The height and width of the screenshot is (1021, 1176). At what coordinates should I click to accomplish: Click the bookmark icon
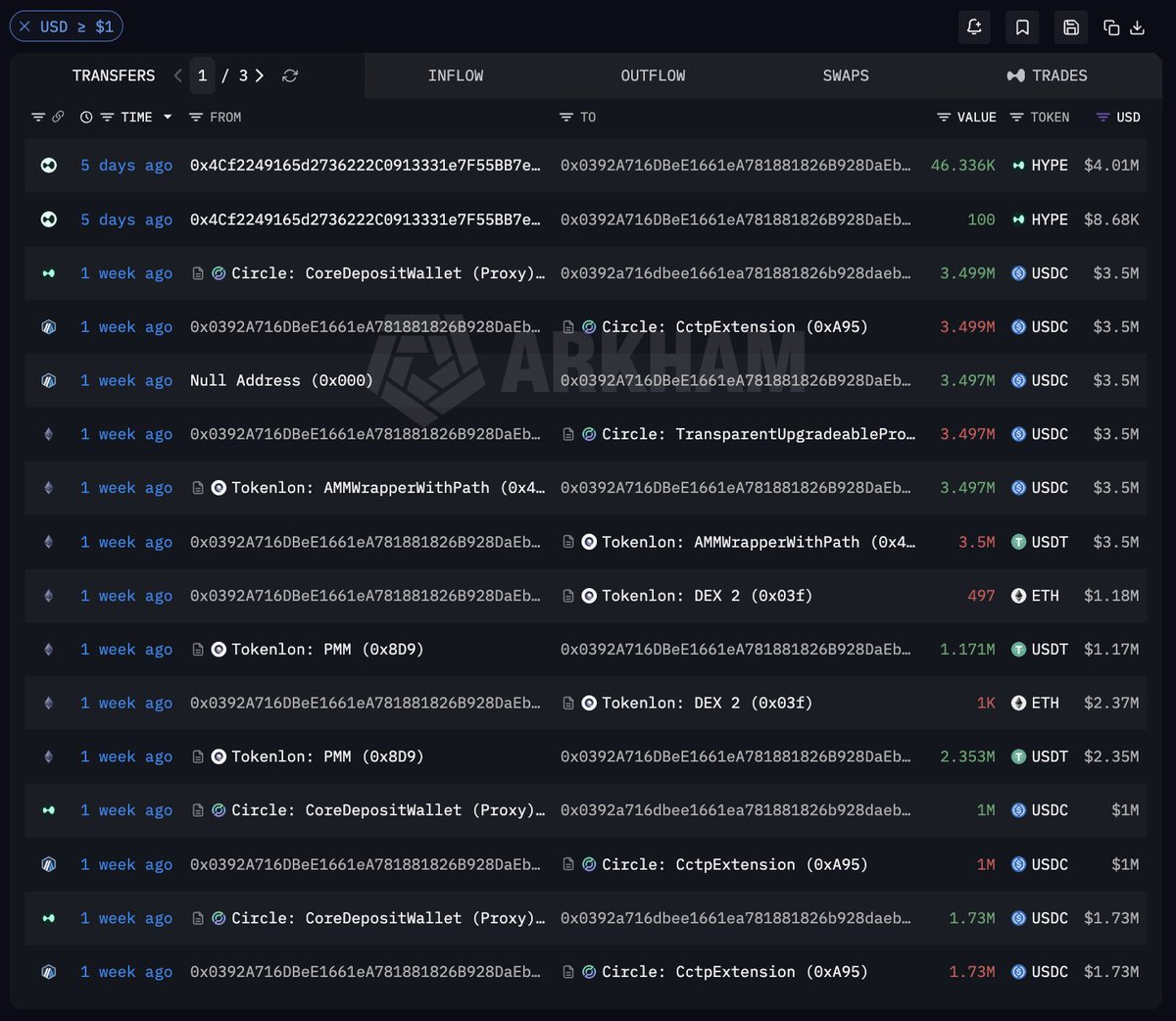tap(1022, 27)
